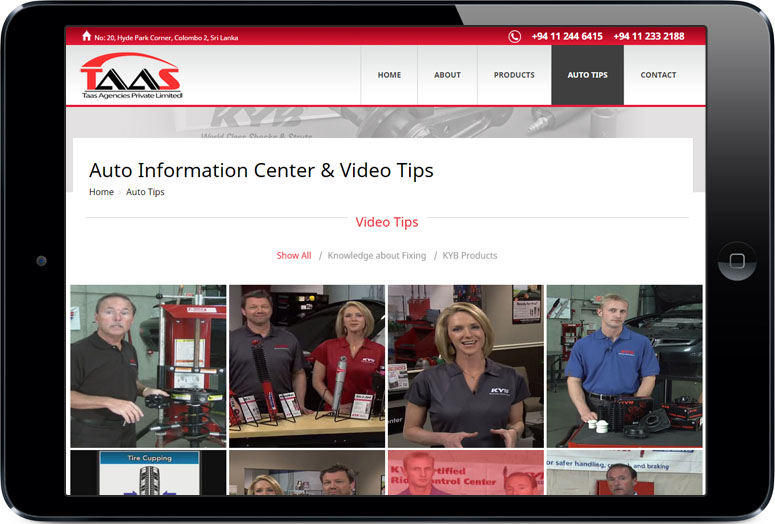The image size is (775, 524).
Task: Click the phone icon in header
Action: (x=515, y=37)
